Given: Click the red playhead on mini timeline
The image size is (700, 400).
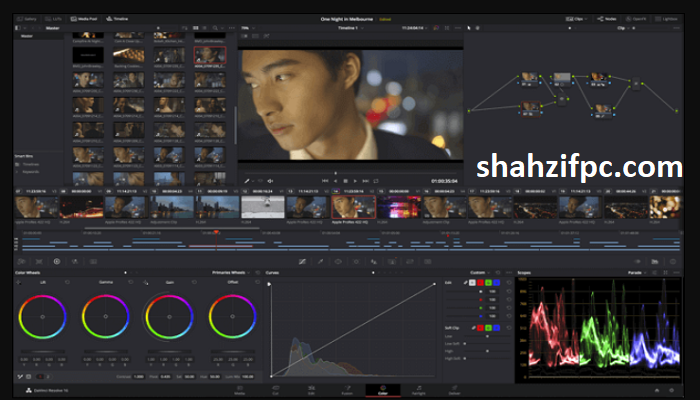Looking at the screenshot, I should pos(216,232).
